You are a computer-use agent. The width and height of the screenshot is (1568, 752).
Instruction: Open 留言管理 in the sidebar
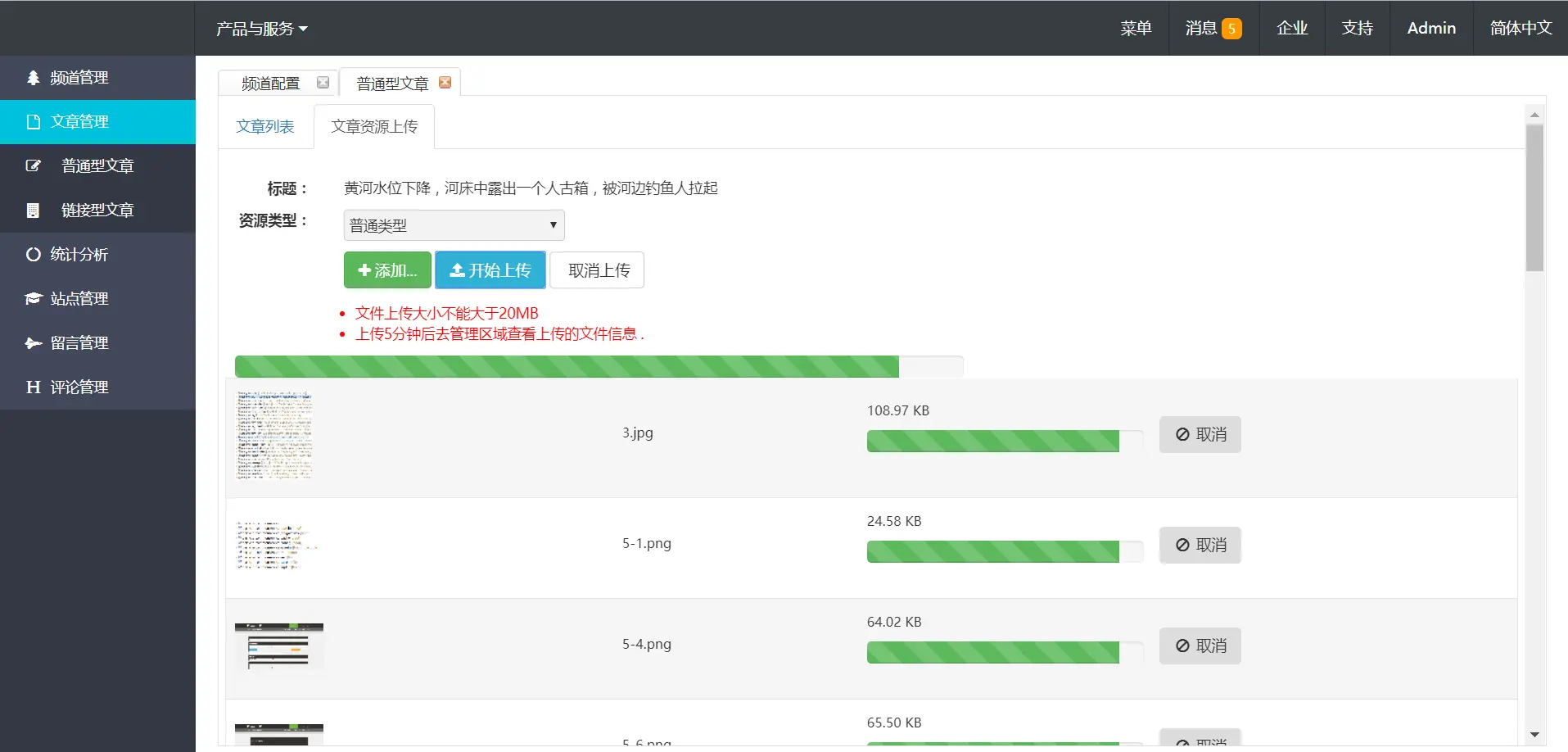(x=97, y=343)
